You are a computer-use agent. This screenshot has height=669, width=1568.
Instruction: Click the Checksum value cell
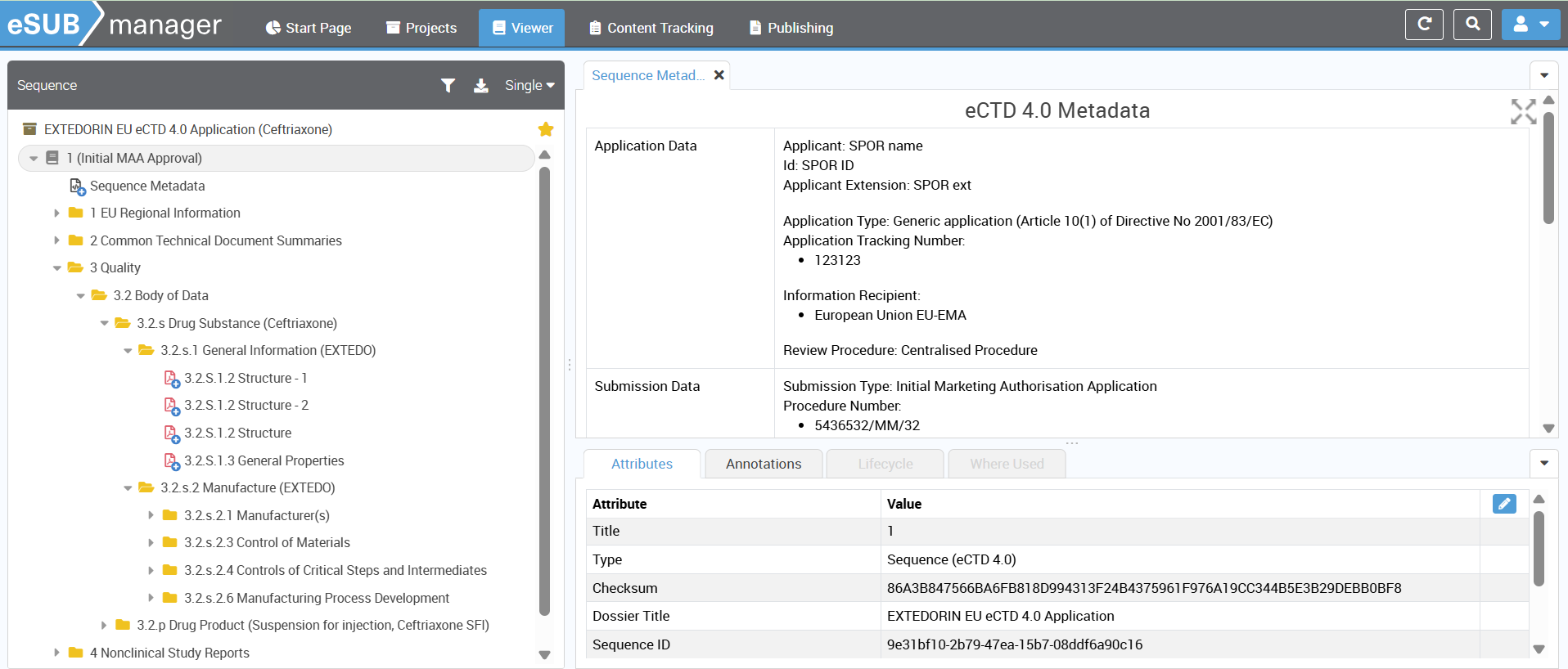[1180, 588]
